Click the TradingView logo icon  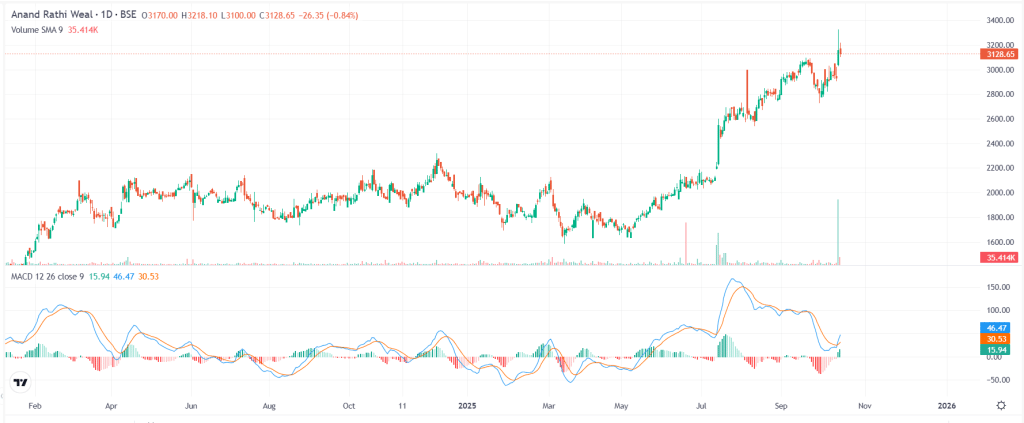tap(20, 383)
